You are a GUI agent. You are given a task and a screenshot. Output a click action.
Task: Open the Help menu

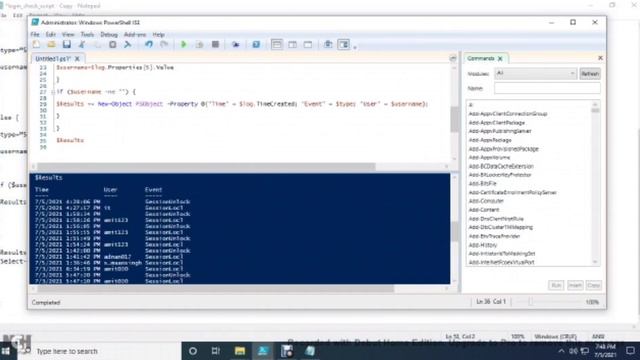point(158,35)
